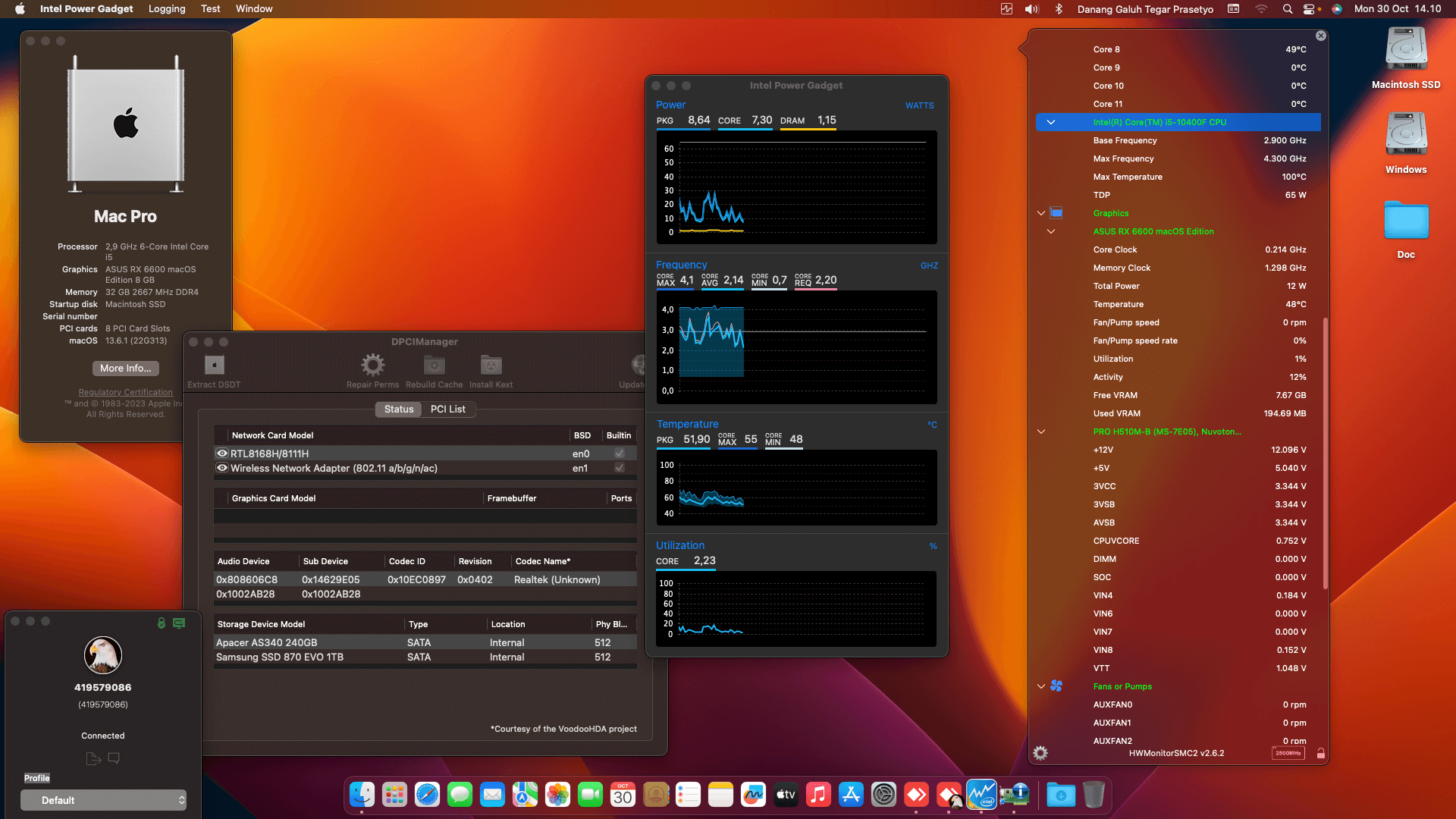This screenshot has width=1456, height=819.
Task: Select the Samsung SSD 870 EVO 1TB row
Action: tap(425, 657)
